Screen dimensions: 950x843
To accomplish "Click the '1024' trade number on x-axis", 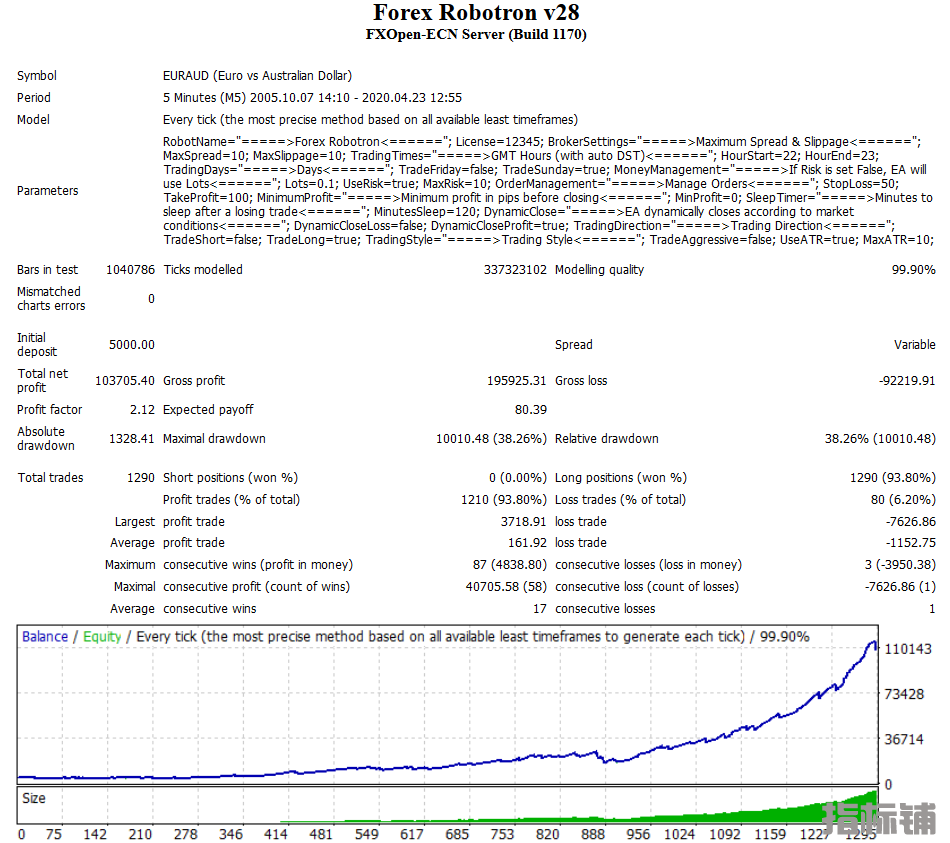I will 680,835.
